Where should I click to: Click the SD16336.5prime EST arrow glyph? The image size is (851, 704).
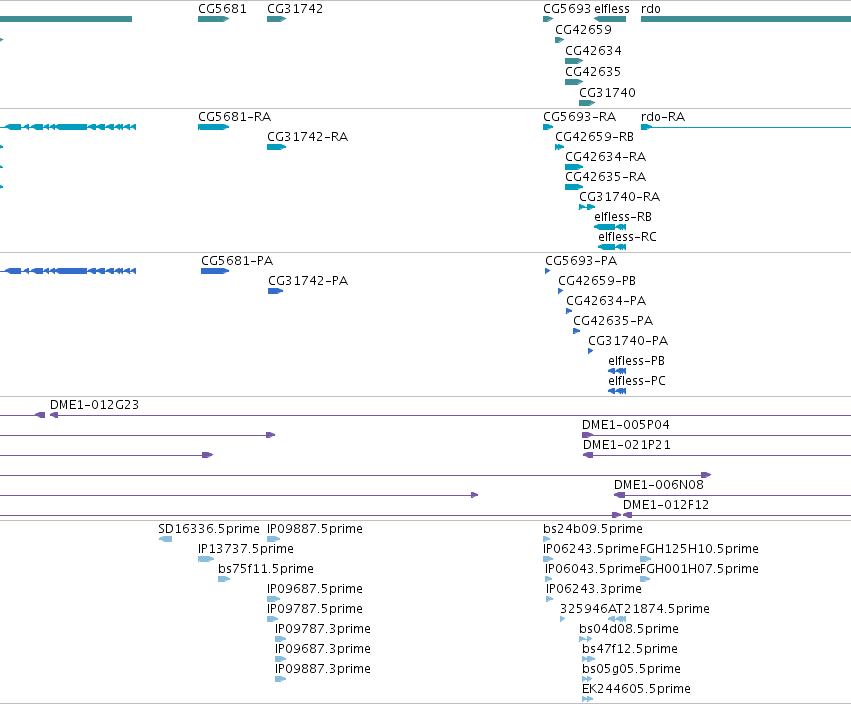click(x=165, y=539)
